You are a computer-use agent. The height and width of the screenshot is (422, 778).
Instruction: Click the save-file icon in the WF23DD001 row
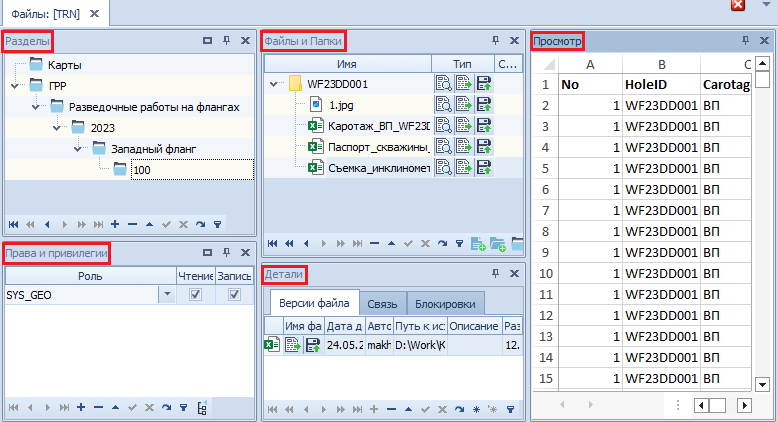485,84
